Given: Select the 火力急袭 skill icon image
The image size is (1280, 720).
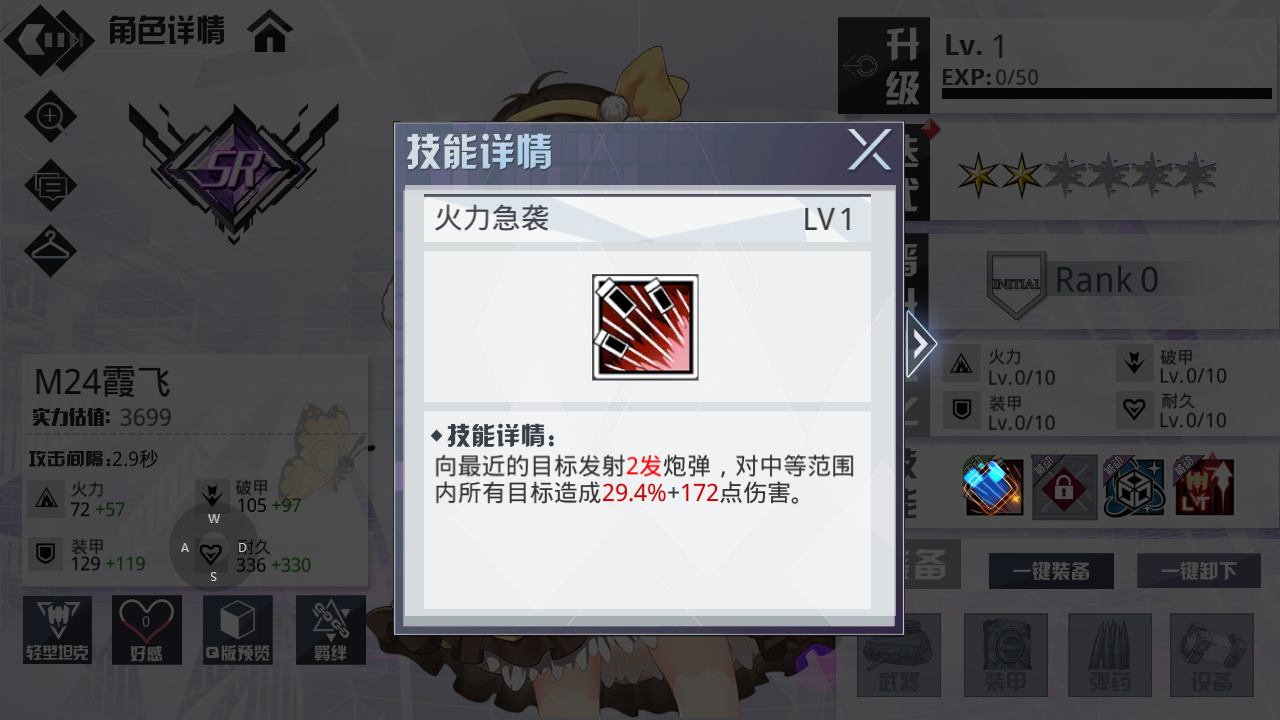Looking at the screenshot, I should (645, 327).
